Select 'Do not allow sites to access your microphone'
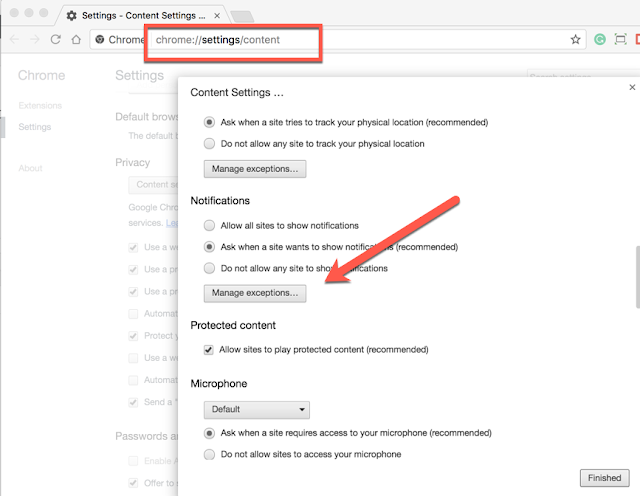 point(210,454)
